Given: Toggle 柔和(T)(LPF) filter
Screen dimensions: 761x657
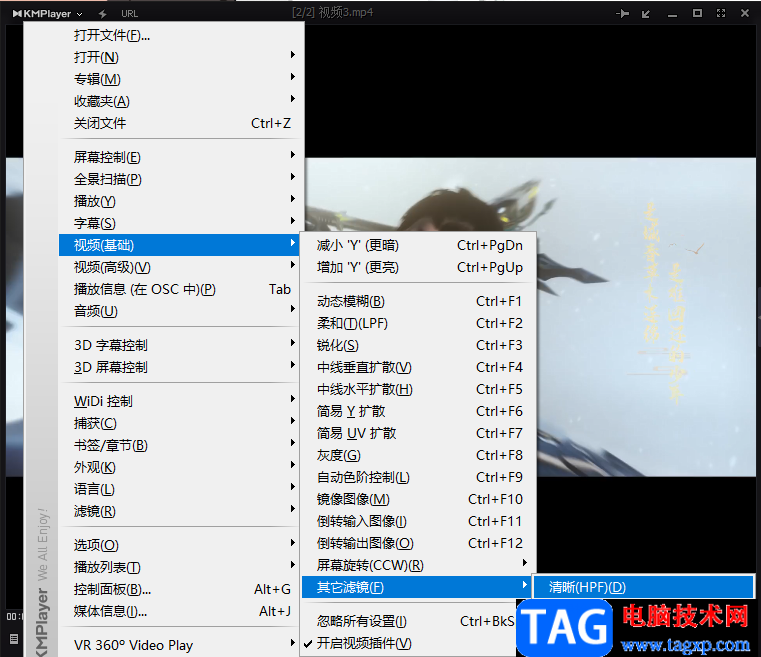Looking at the screenshot, I should tap(419, 323).
